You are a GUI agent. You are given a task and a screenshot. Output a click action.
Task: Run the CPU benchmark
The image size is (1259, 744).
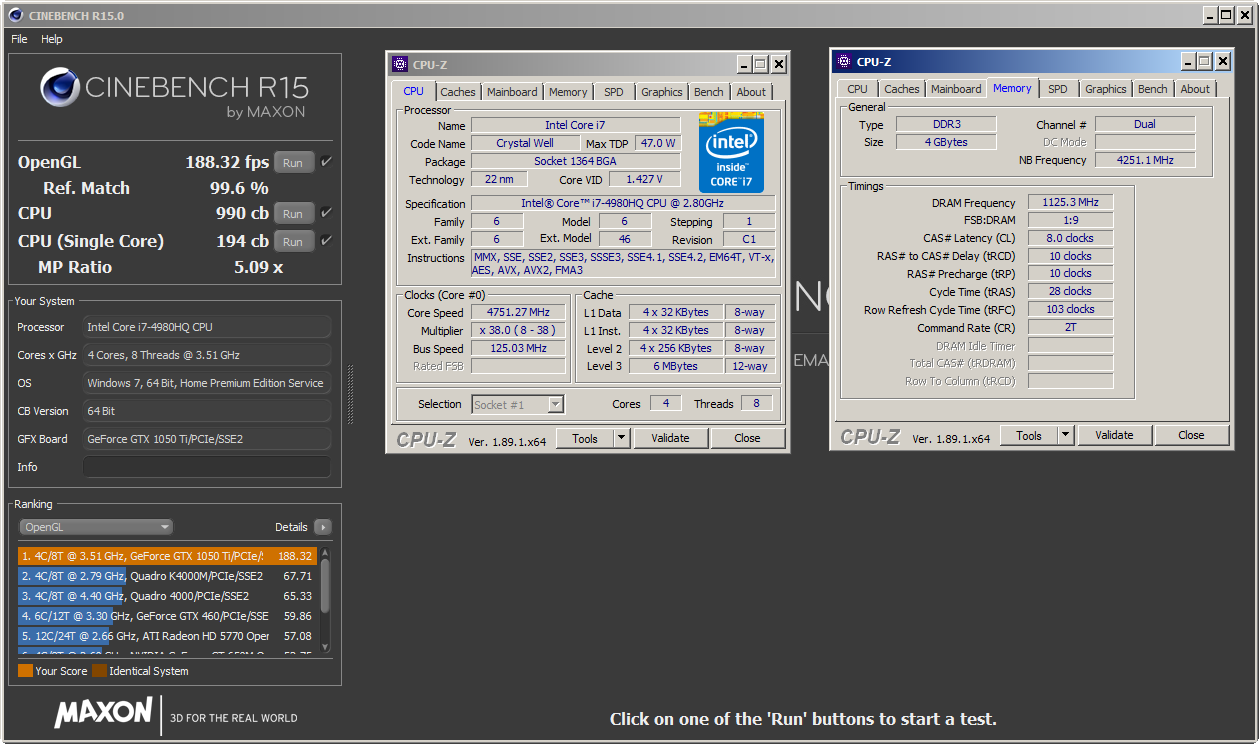(x=294, y=213)
